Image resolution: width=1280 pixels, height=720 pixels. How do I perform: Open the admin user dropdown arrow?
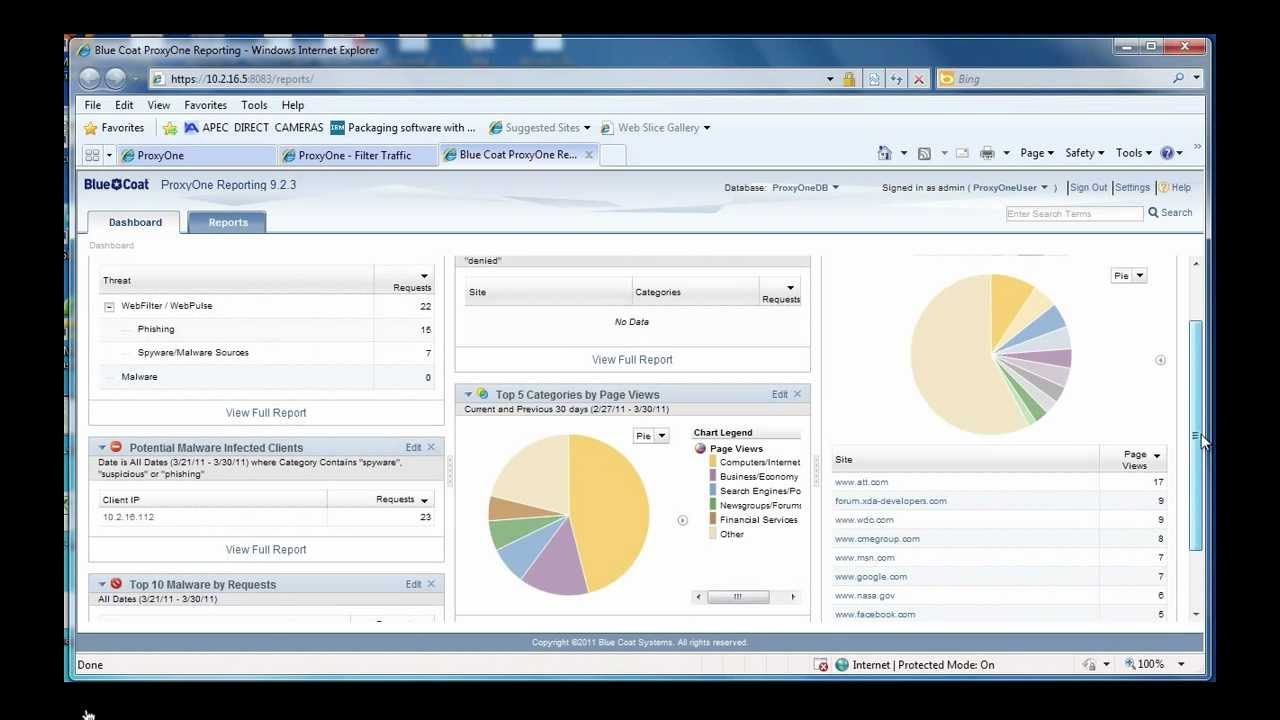pos(1044,187)
